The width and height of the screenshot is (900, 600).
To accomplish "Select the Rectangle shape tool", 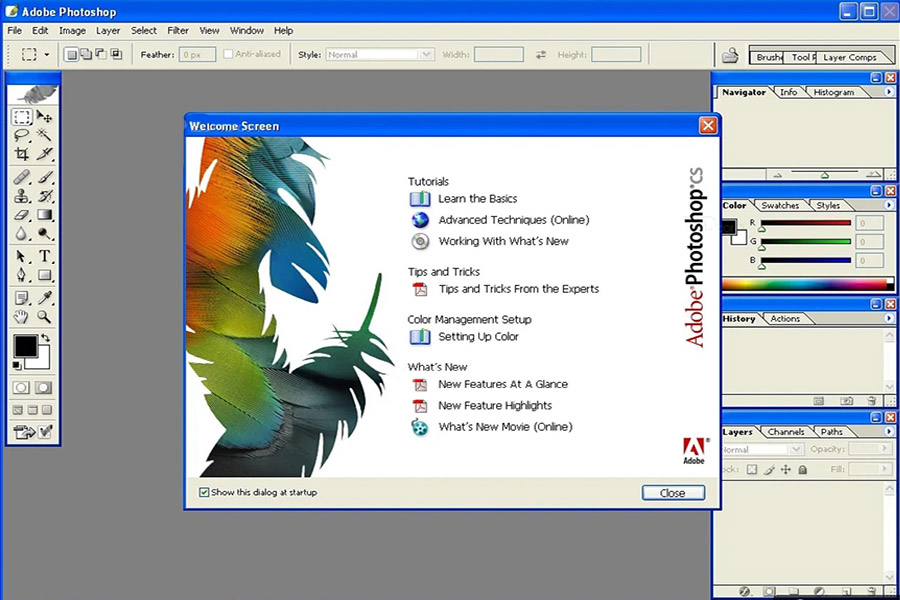I will (44, 275).
